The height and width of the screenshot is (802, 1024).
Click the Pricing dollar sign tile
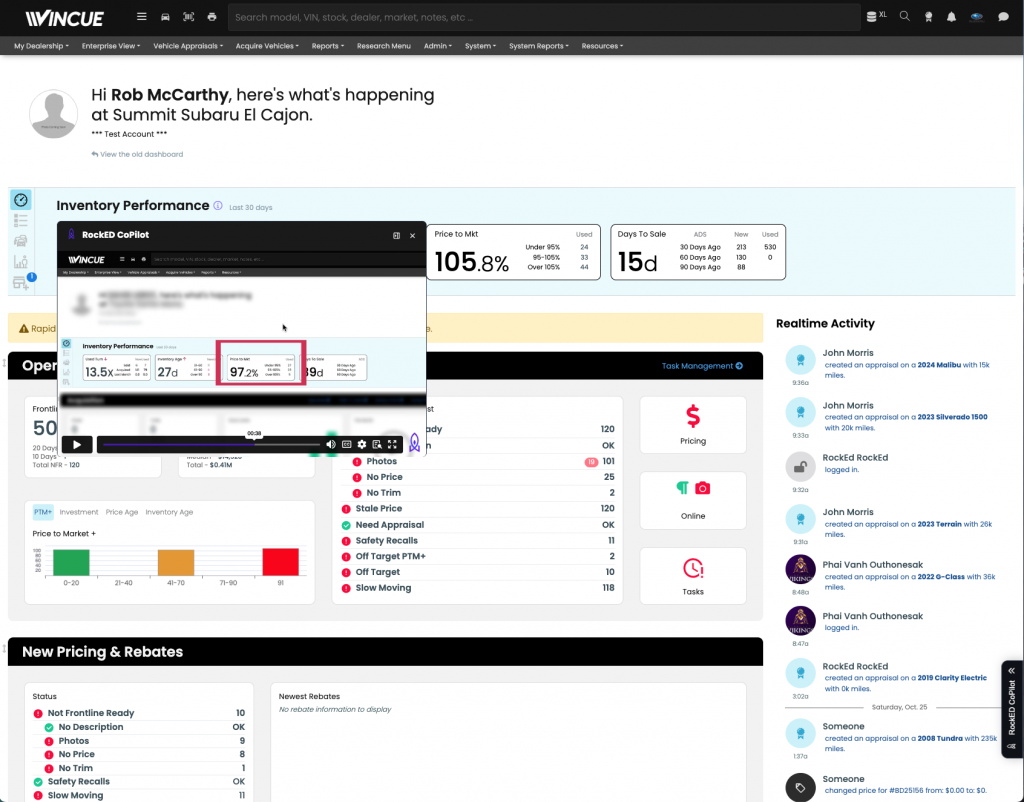click(x=692, y=424)
